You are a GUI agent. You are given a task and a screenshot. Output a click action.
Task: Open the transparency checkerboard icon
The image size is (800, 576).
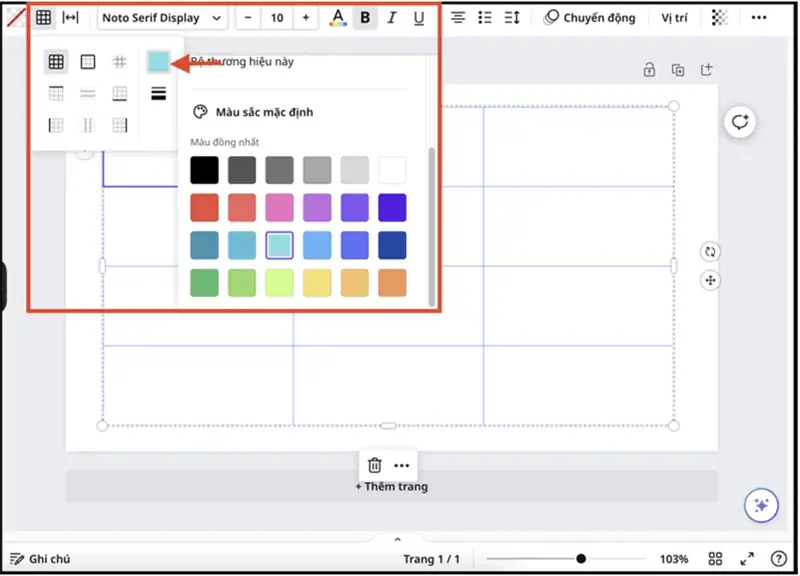[720, 18]
